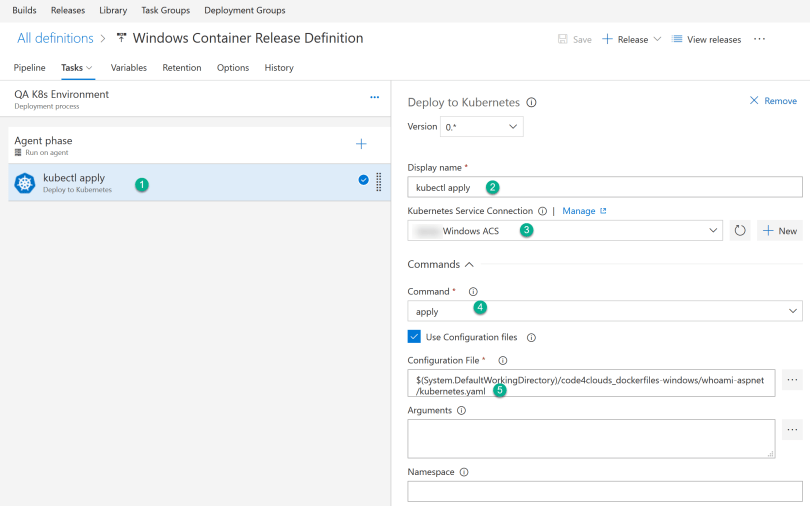The image size is (810, 506).
Task: Open Deployment Groups
Action: [x=244, y=10]
